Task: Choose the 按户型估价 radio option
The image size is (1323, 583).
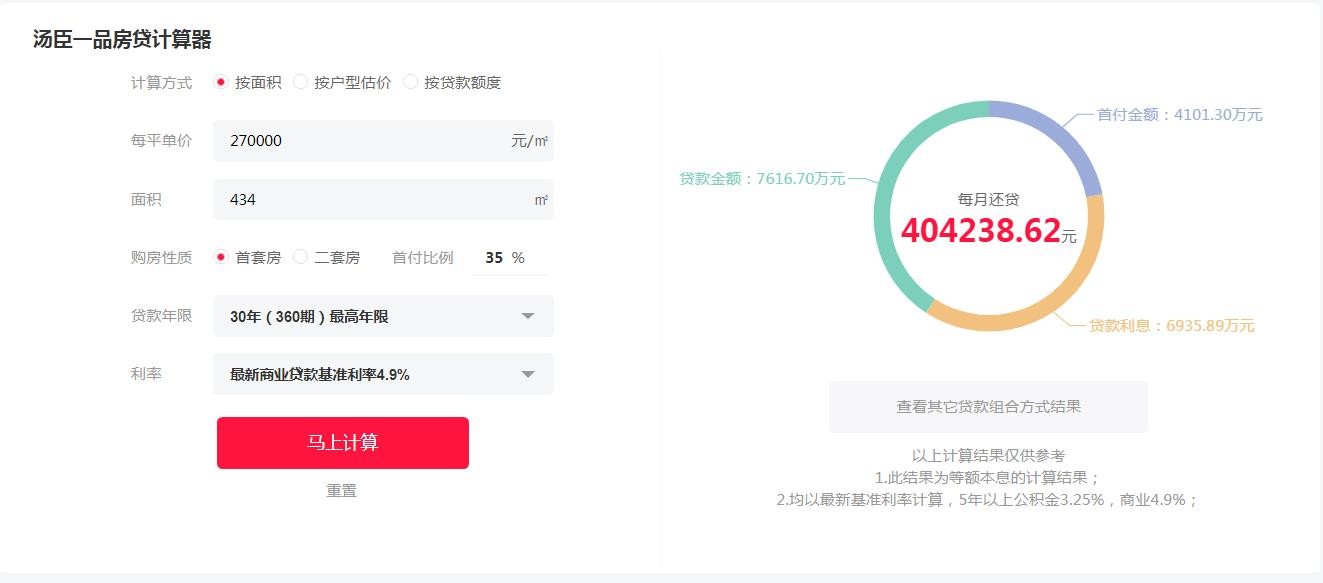Action: [301, 82]
